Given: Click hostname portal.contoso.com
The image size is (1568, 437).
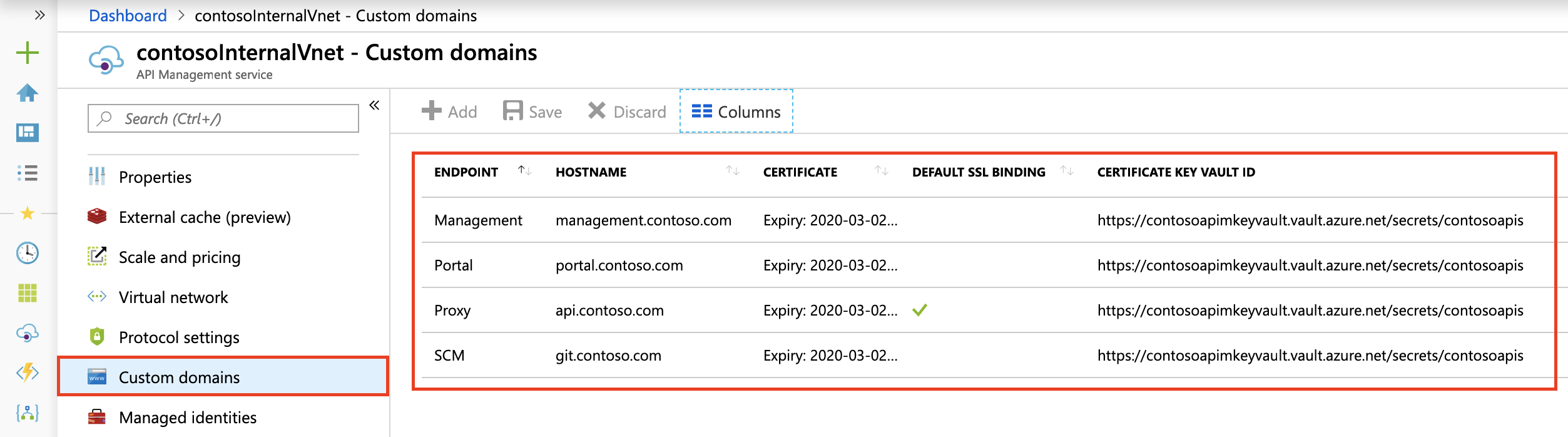Looking at the screenshot, I should click(619, 265).
